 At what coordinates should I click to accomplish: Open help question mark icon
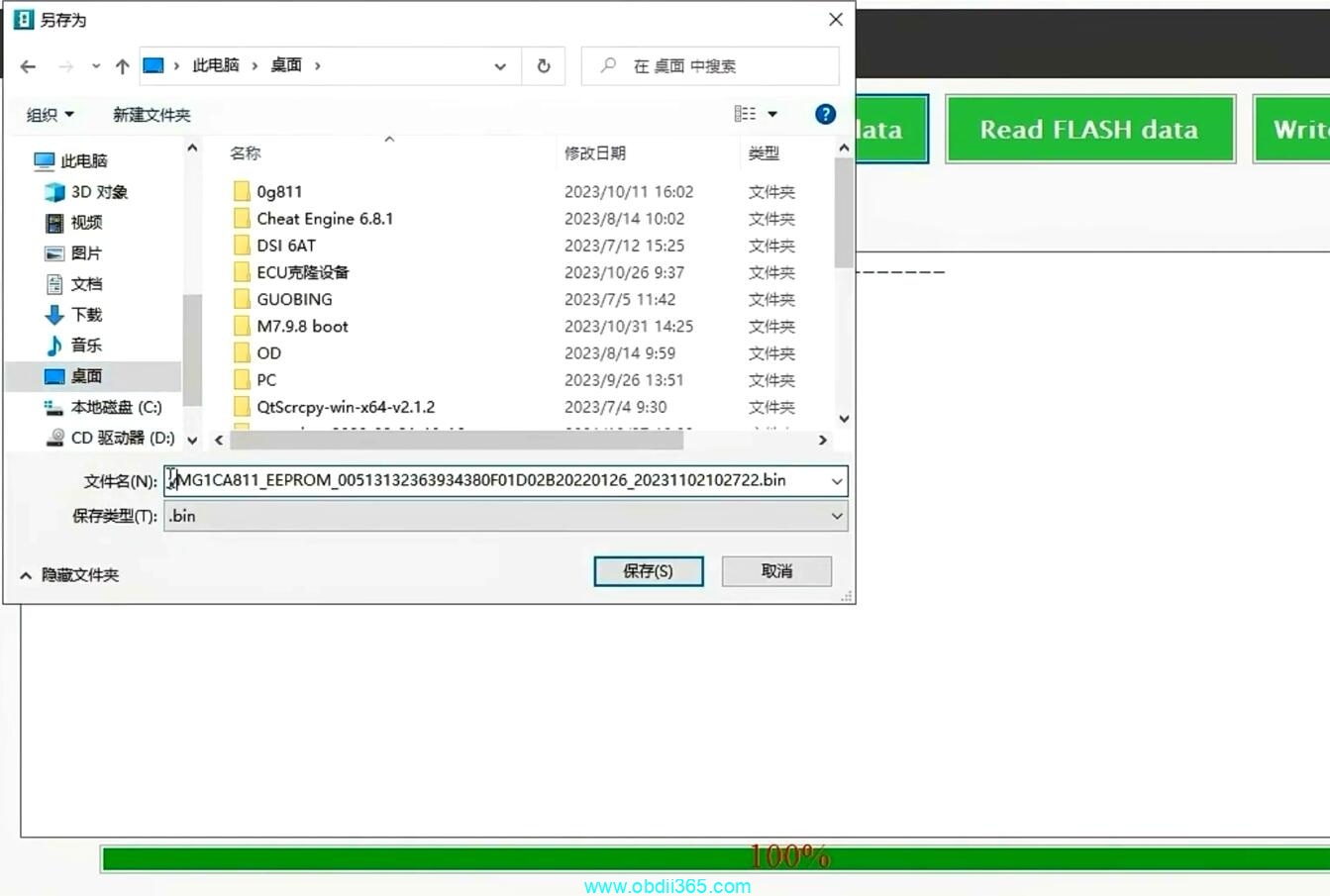click(x=825, y=114)
